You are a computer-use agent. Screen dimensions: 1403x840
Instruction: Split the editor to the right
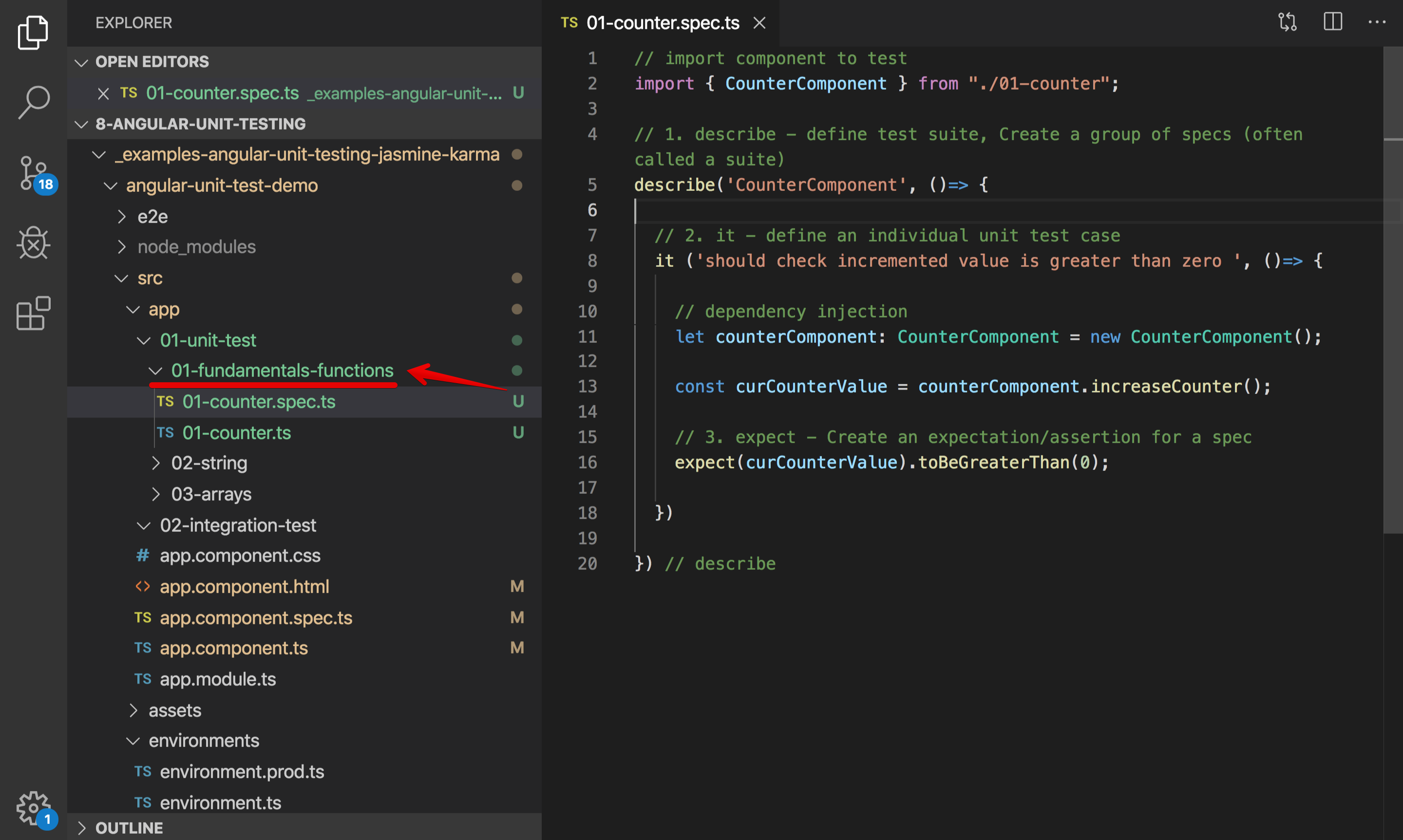[x=1332, y=22]
